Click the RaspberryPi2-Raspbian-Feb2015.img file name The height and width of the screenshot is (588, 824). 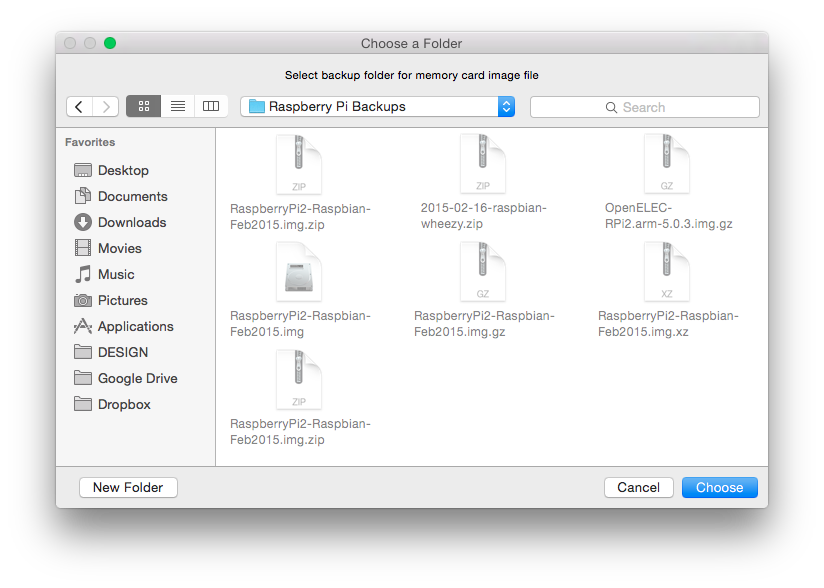(300, 324)
